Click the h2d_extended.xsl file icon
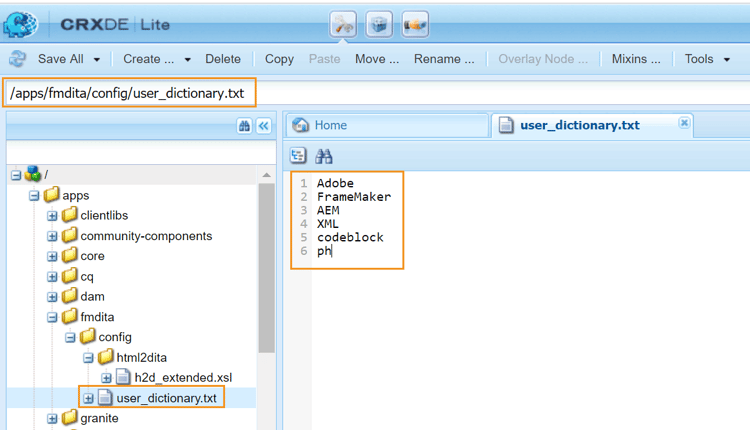The image size is (750, 430). click(x=123, y=377)
